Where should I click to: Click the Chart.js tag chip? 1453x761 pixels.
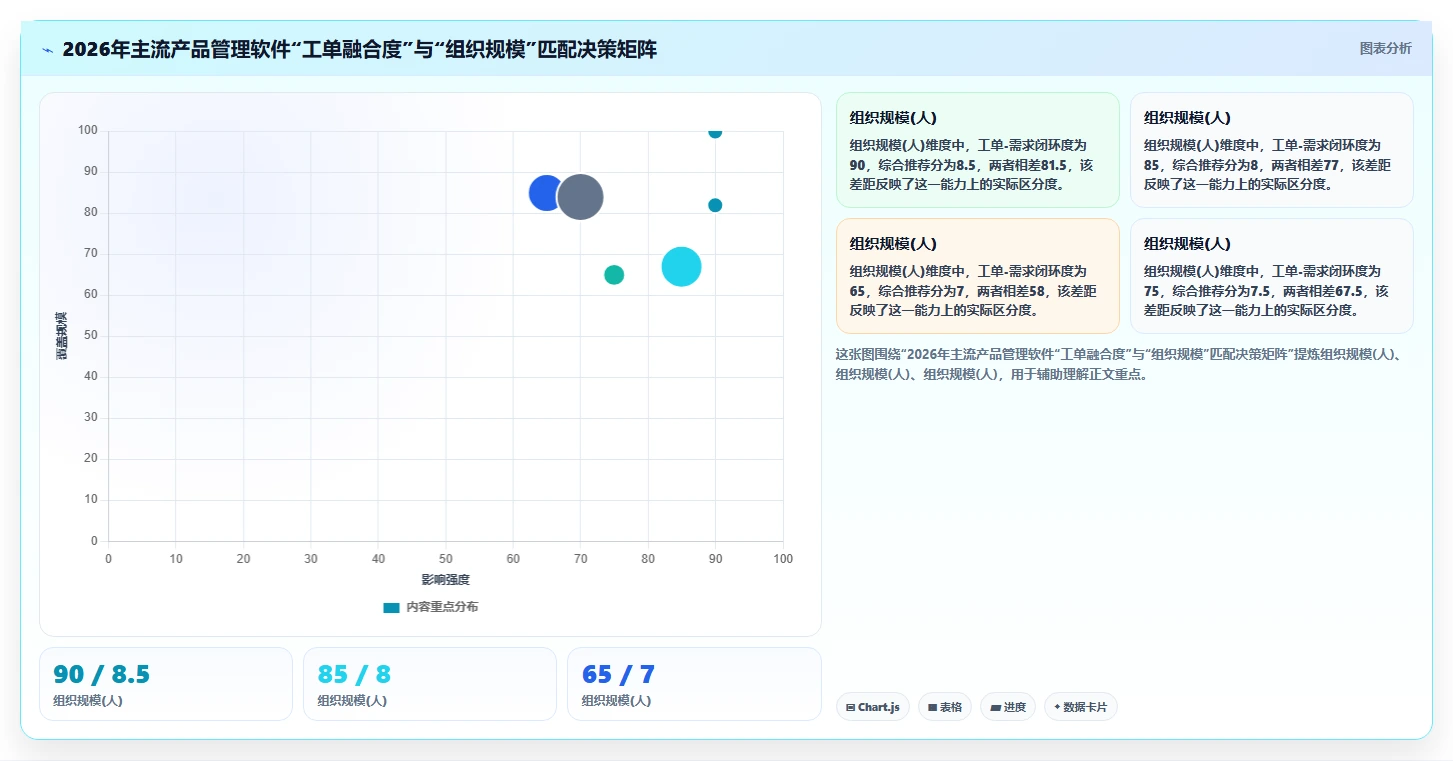(873, 707)
